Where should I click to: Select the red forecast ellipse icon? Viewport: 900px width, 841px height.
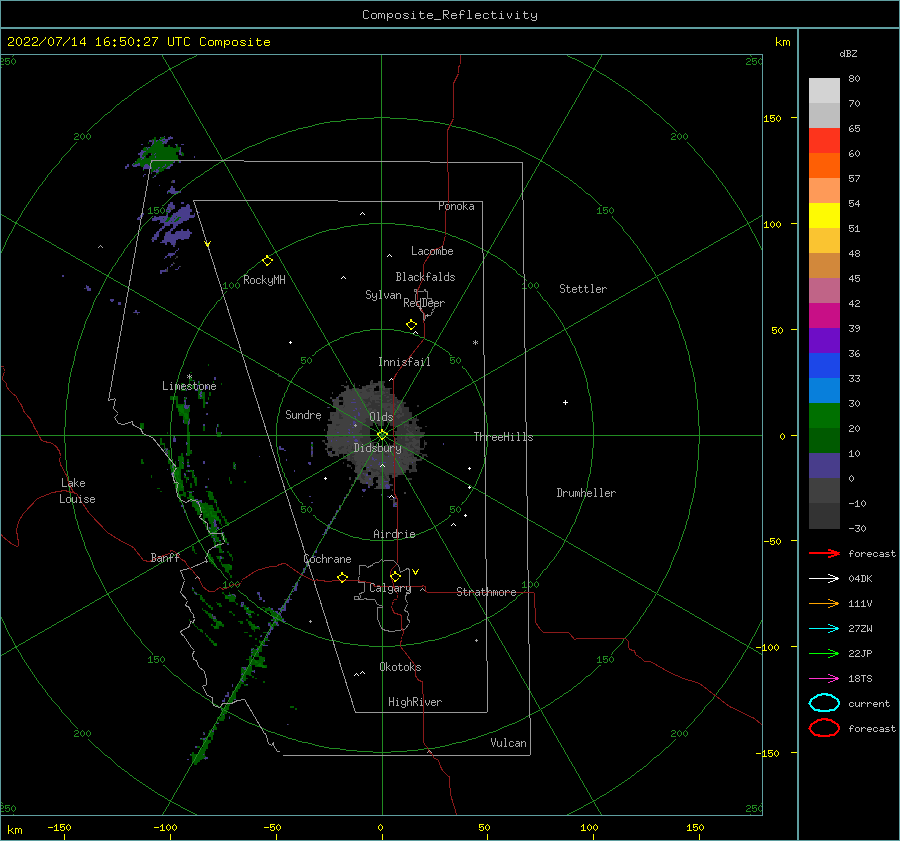824,728
